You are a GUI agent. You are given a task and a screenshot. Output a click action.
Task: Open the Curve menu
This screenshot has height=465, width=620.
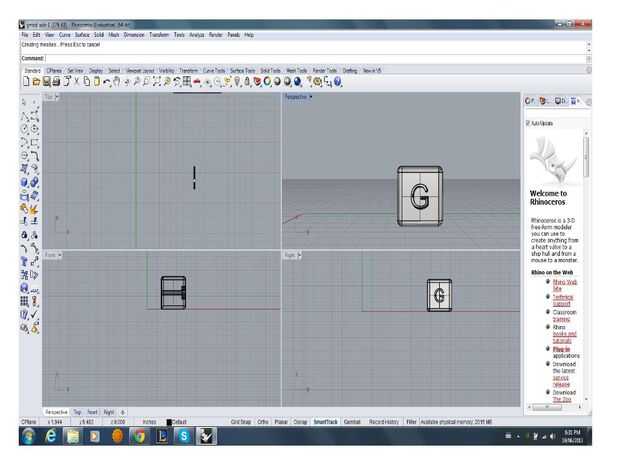pos(64,35)
